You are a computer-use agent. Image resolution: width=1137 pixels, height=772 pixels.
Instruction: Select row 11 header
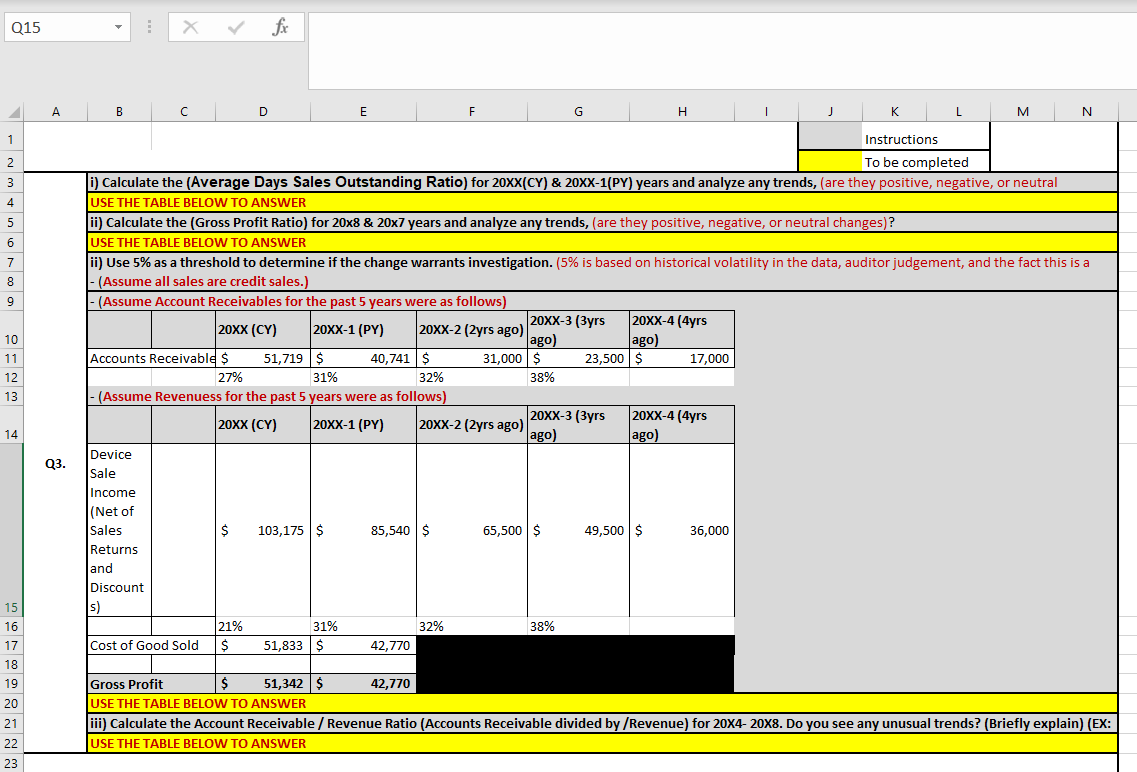[x=12, y=358]
